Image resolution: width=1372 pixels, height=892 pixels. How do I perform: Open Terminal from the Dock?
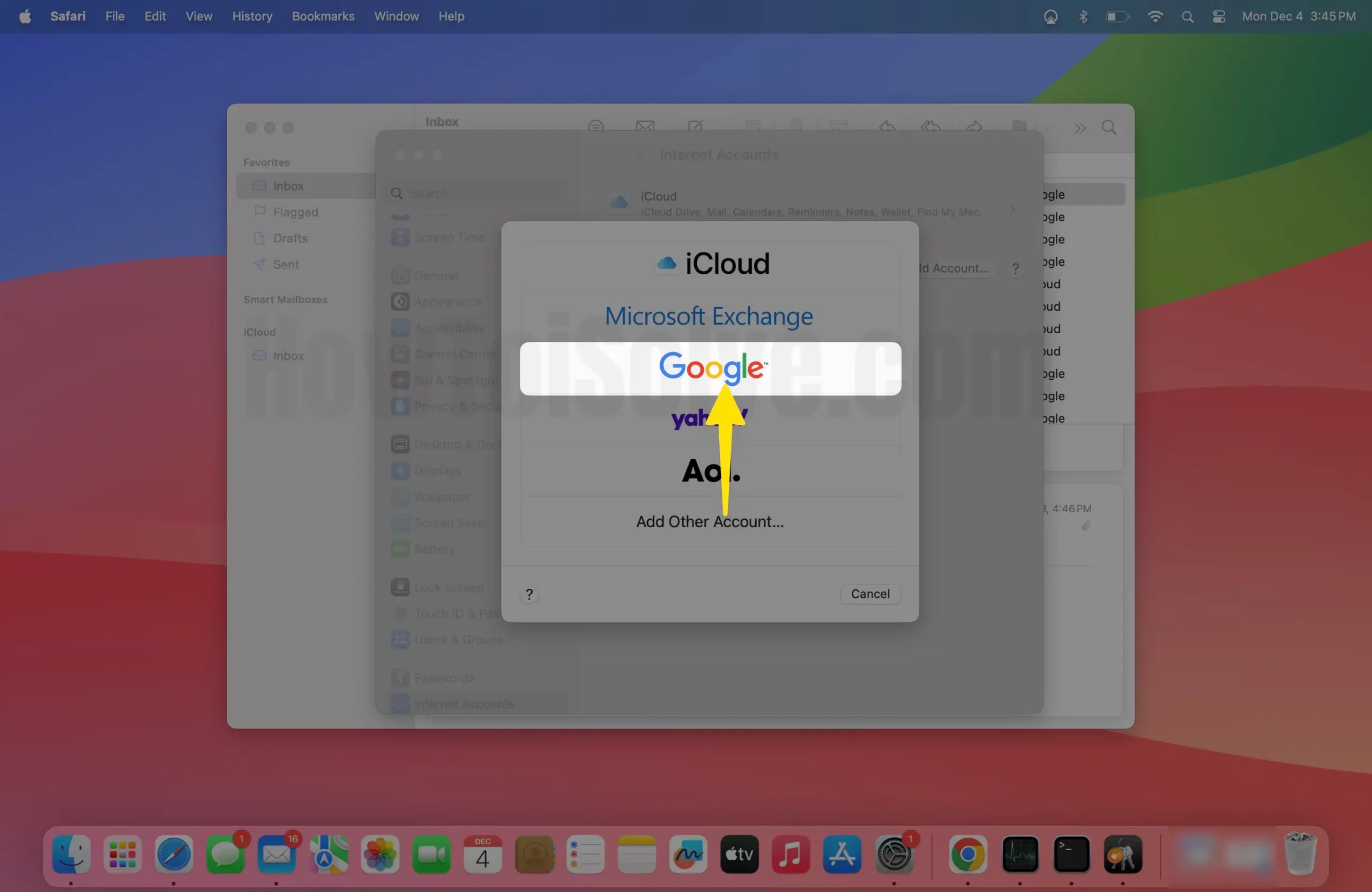coord(1071,854)
